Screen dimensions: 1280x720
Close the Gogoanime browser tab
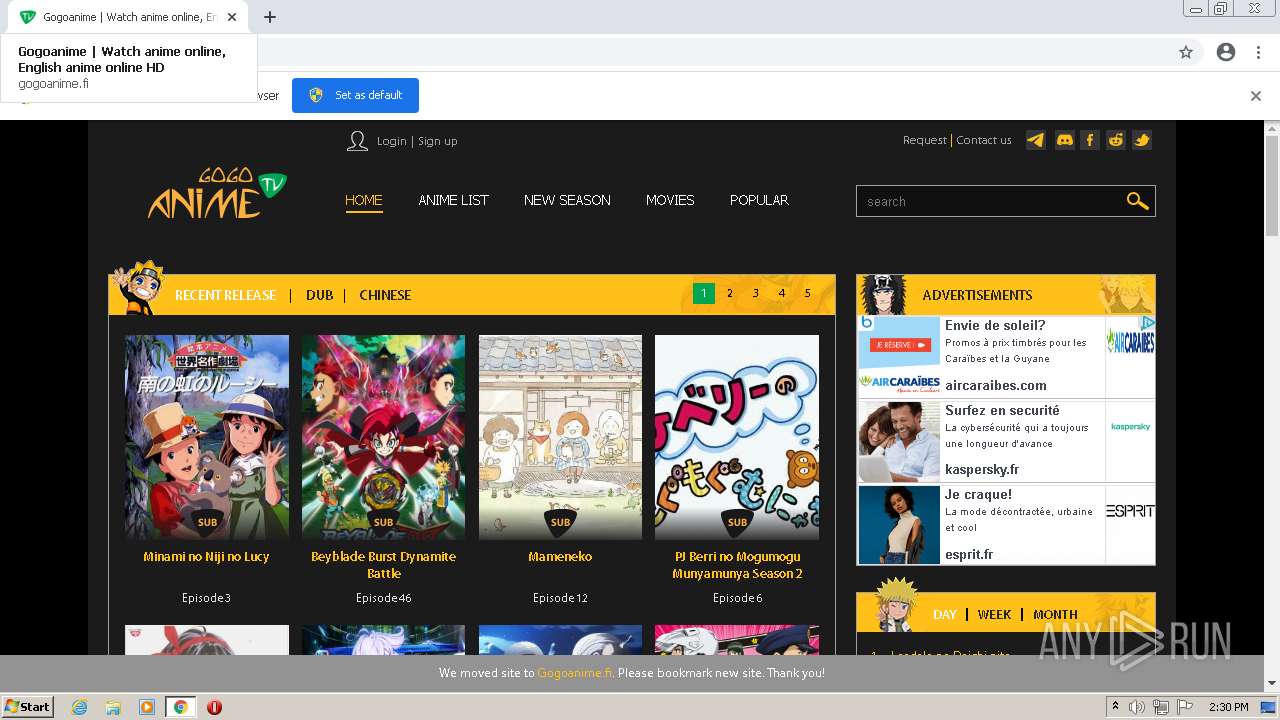[x=233, y=17]
